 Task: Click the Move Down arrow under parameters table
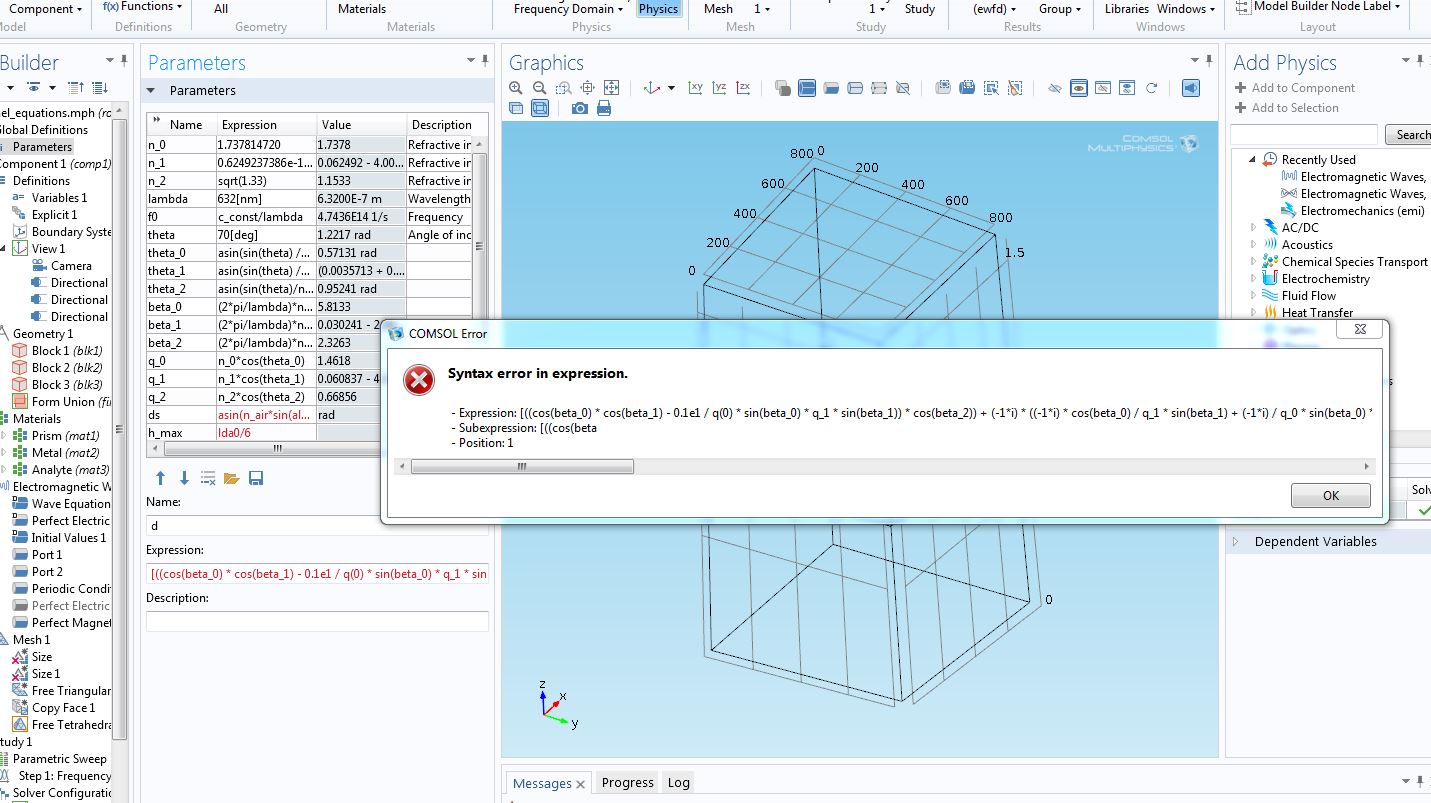[184, 478]
